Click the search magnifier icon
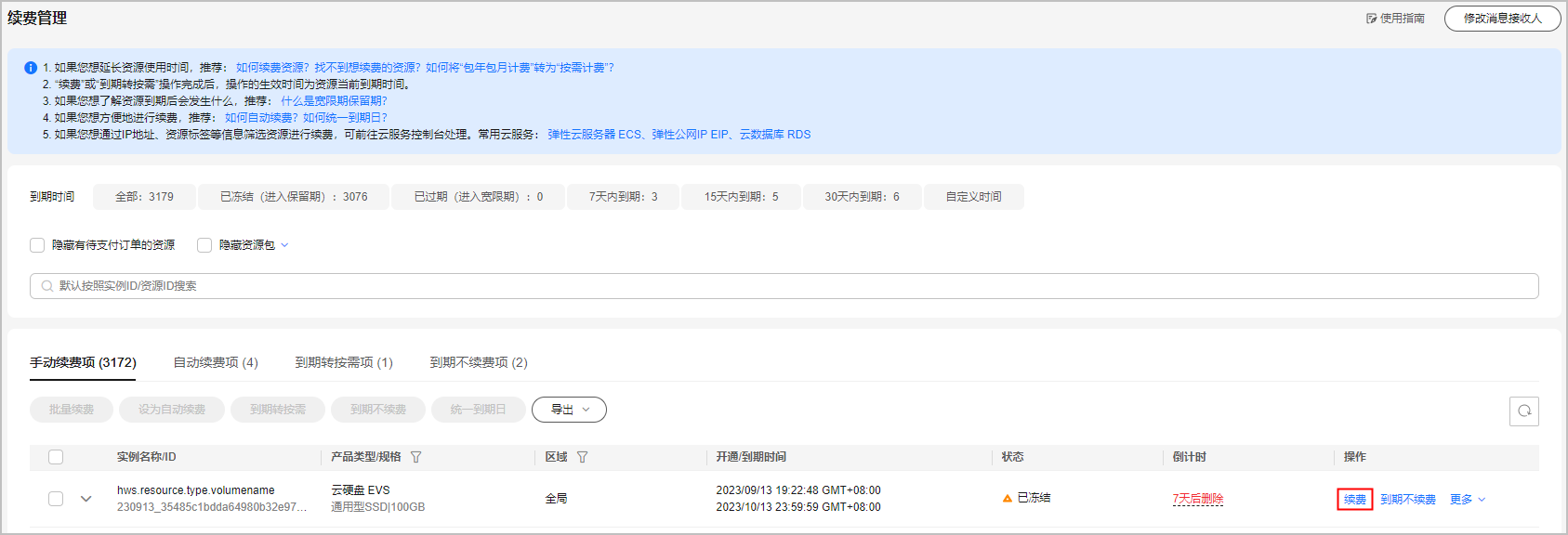Viewport: 1568px width, 535px height. [x=47, y=286]
